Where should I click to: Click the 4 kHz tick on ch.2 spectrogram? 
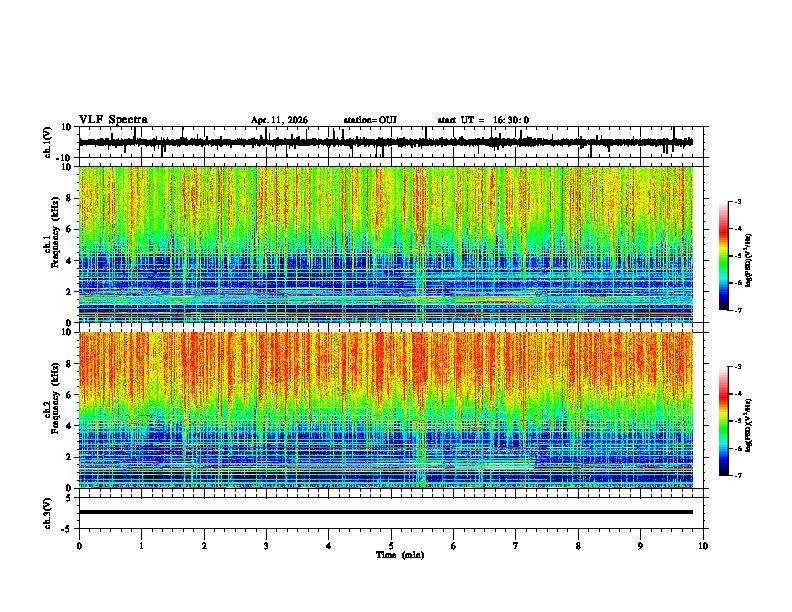[69, 426]
